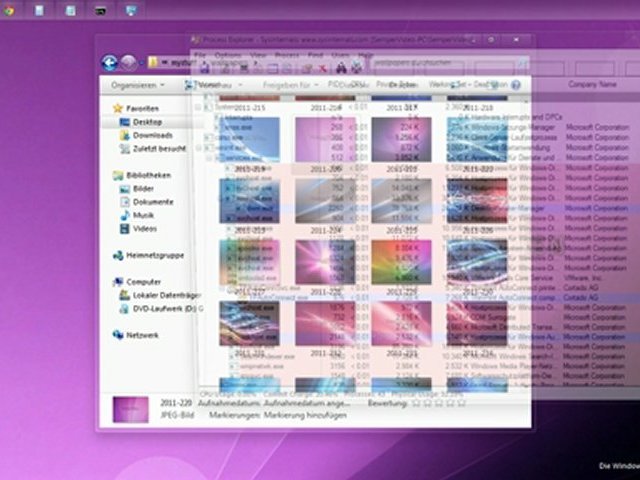The width and height of the screenshot is (640, 480).
Task: Click the Explorer forward arrow button
Action: 130,62
